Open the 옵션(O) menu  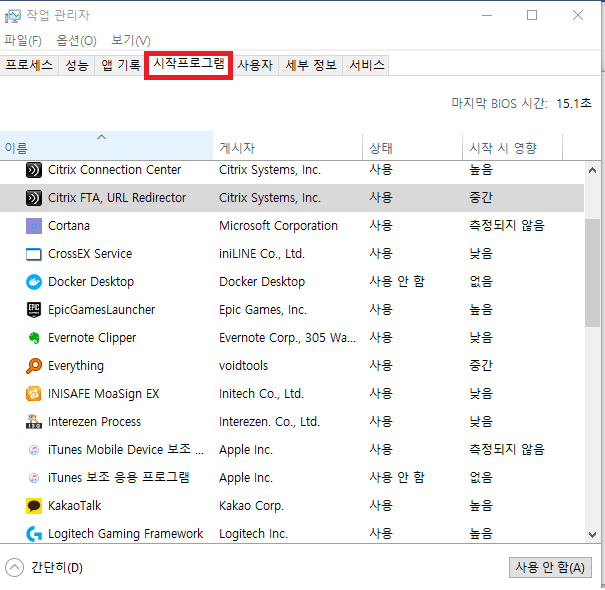(x=76, y=40)
